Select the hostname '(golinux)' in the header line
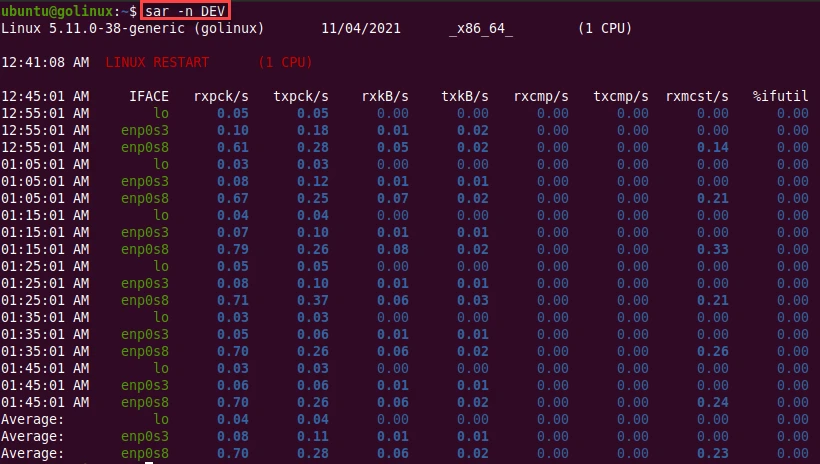 (x=229, y=28)
